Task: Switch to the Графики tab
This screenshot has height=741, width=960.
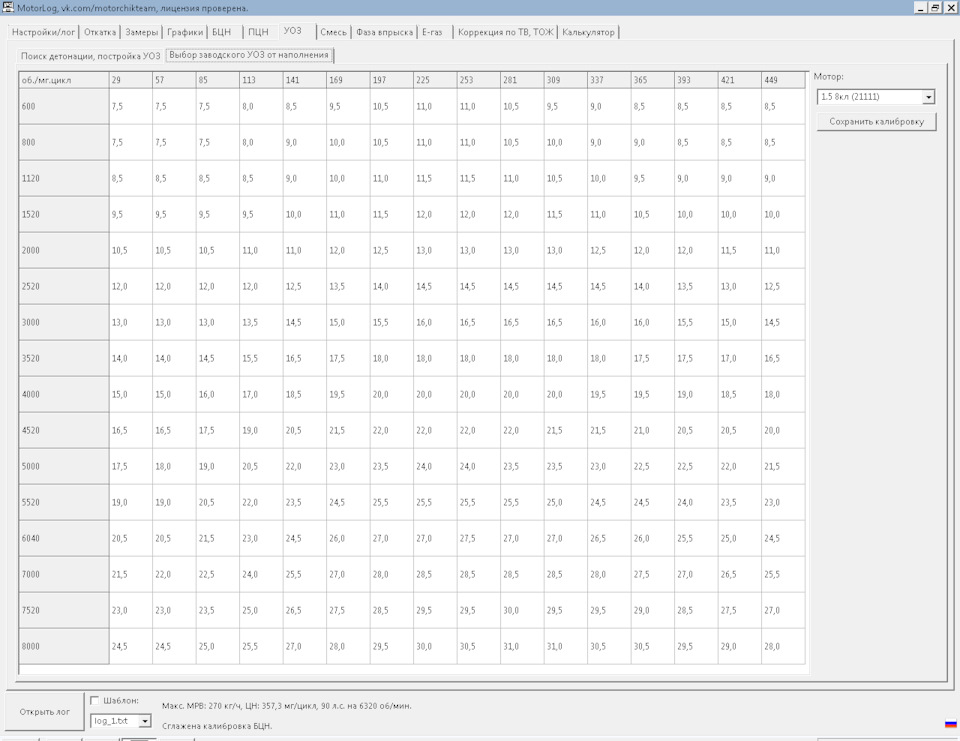Action: tap(185, 32)
